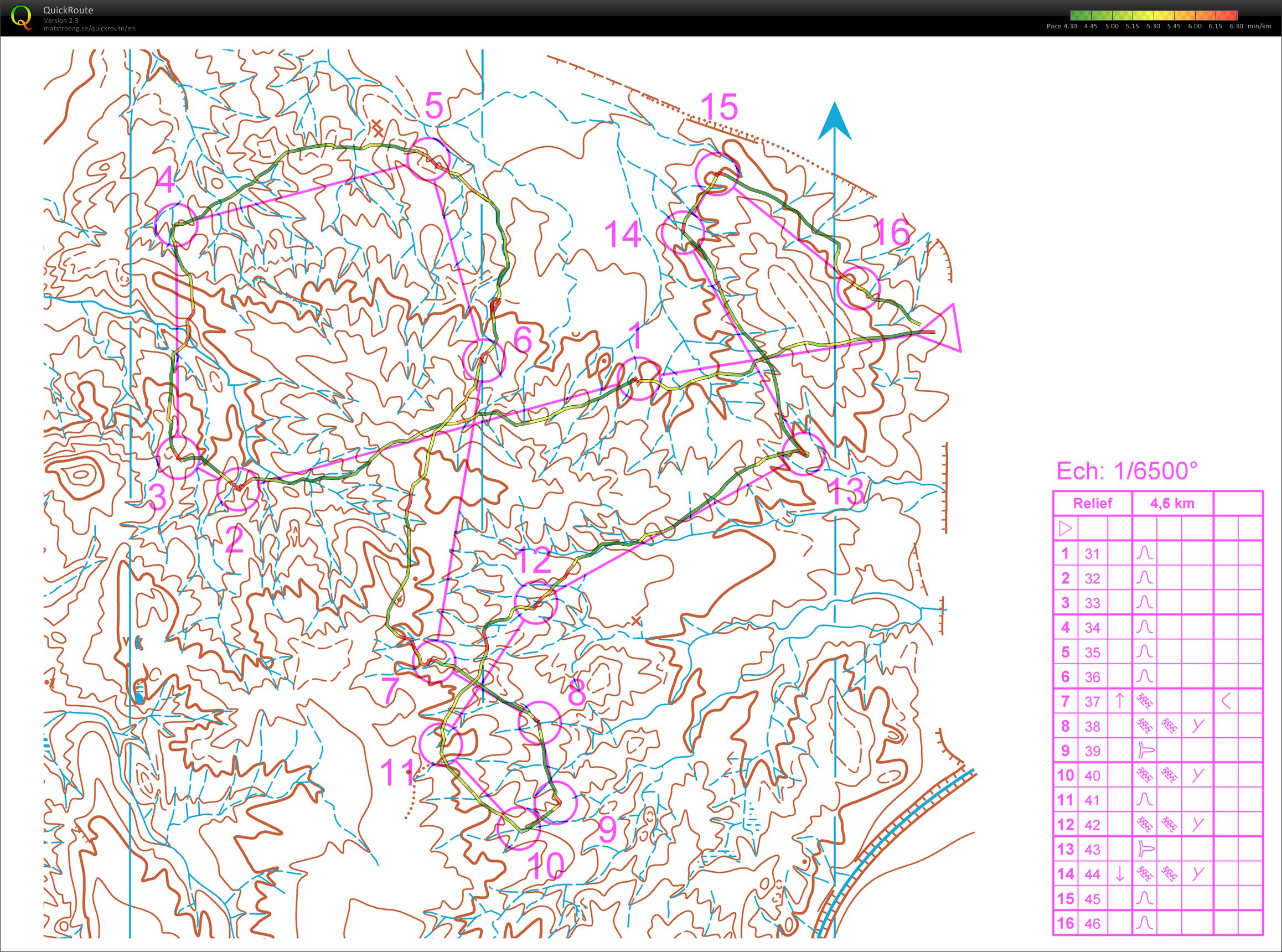Click the "6.30" pace legend value
Image resolution: width=1282 pixels, height=952 pixels.
[x=1236, y=26]
